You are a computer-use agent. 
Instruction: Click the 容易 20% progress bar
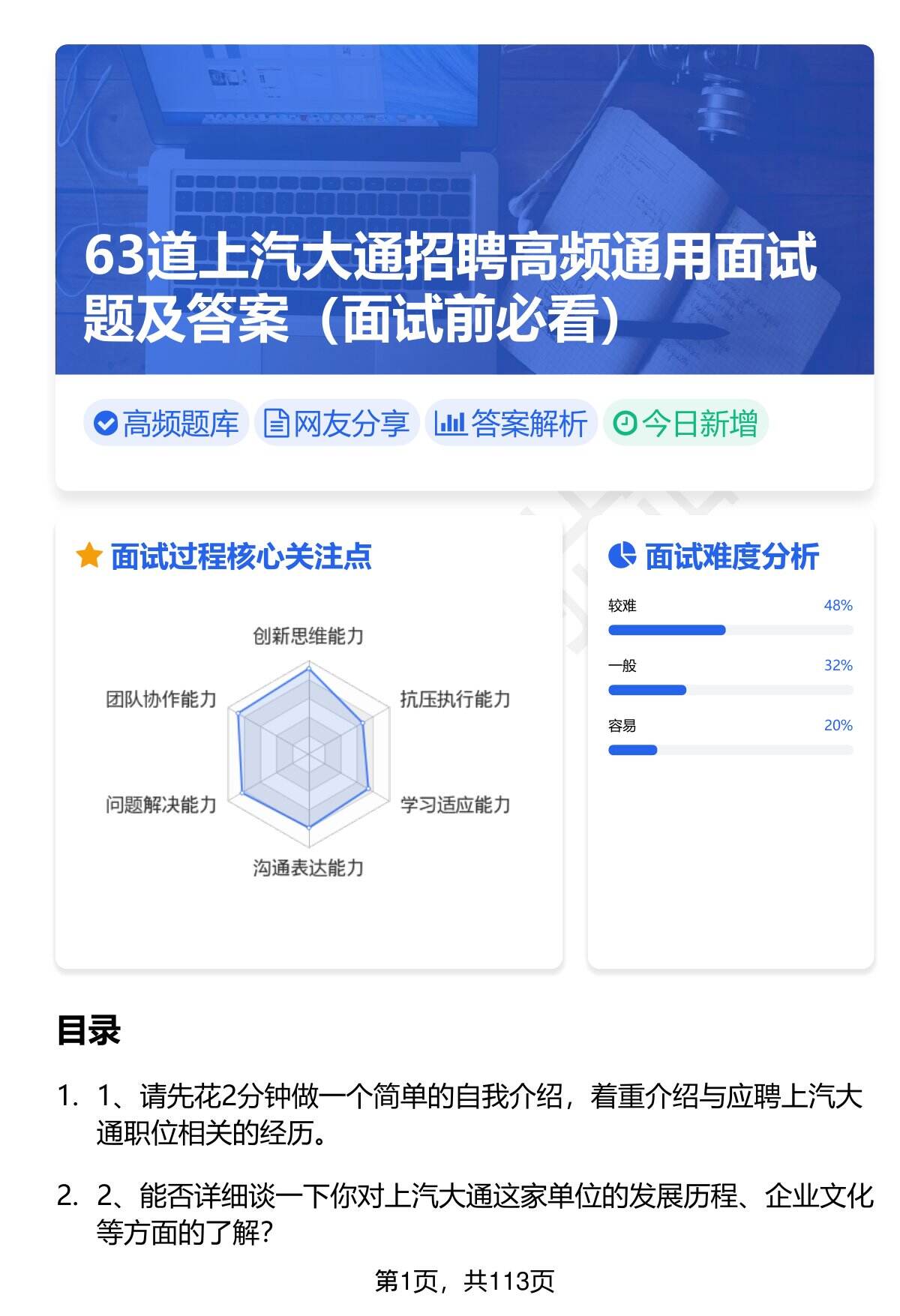coord(730,750)
